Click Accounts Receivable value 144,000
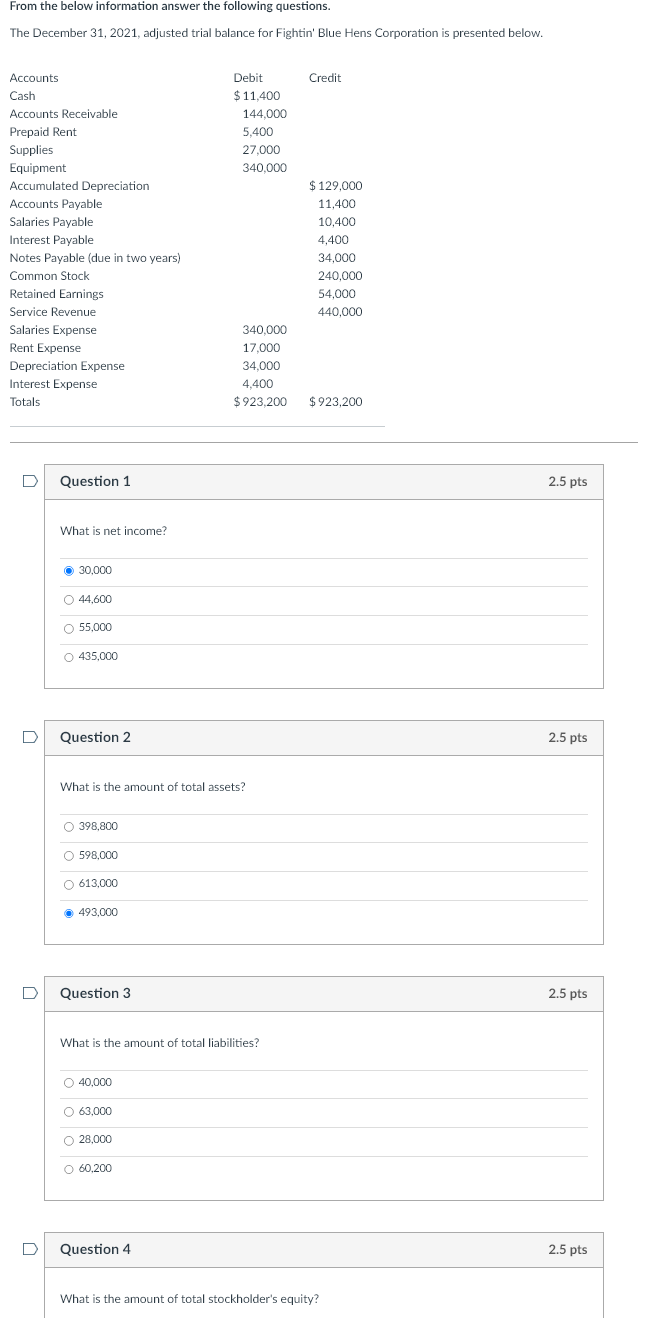This screenshot has height=1318, width=665. tap(264, 114)
